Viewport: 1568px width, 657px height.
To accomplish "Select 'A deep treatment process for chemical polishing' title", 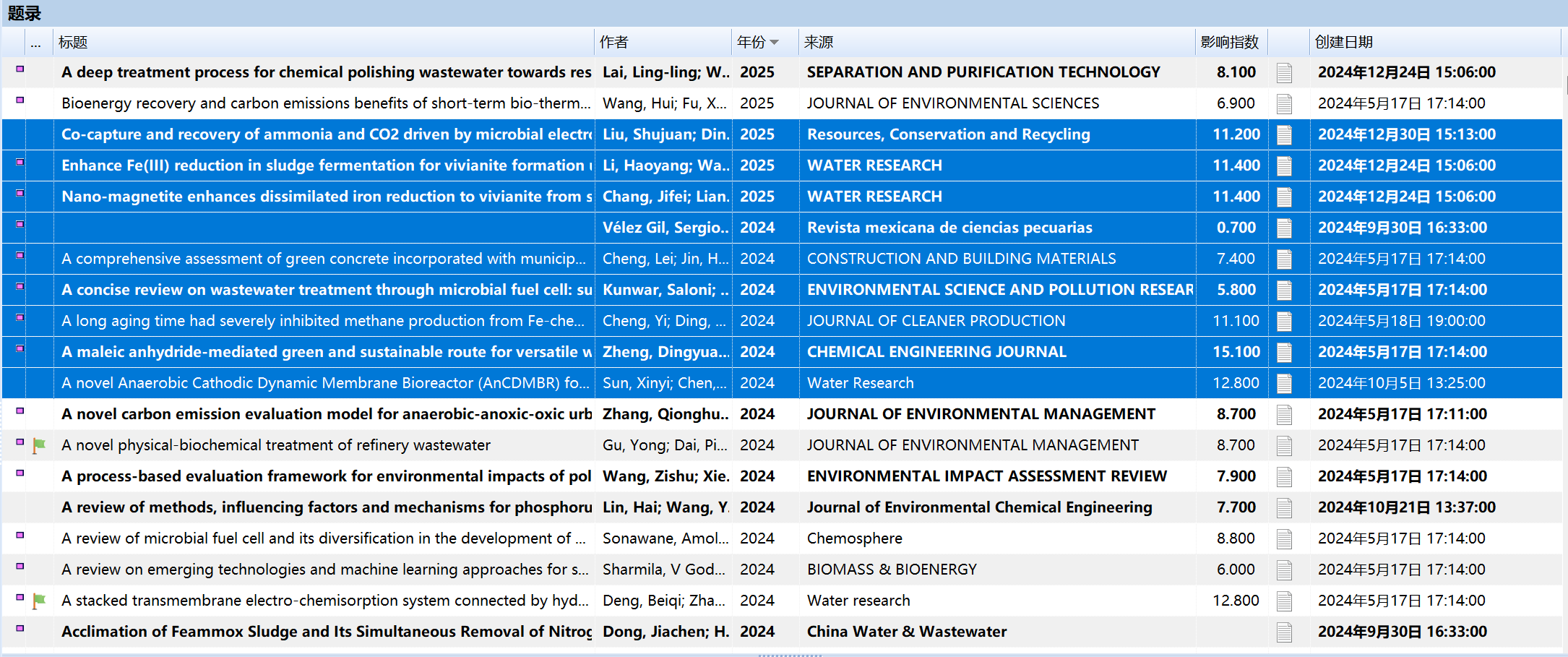I will (327, 72).
